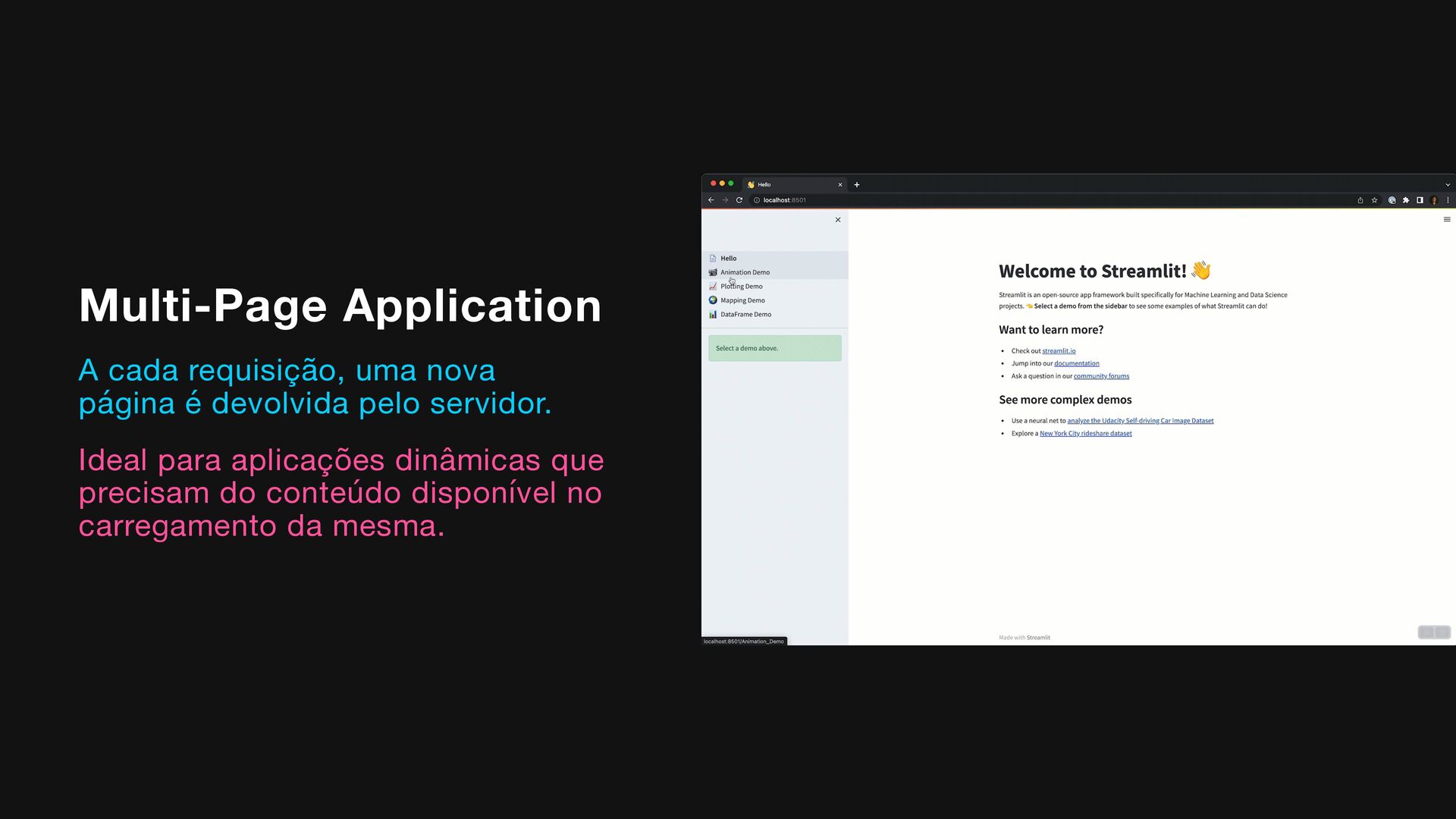
Task: Visit the community forums link
Action: click(x=1101, y=376)
